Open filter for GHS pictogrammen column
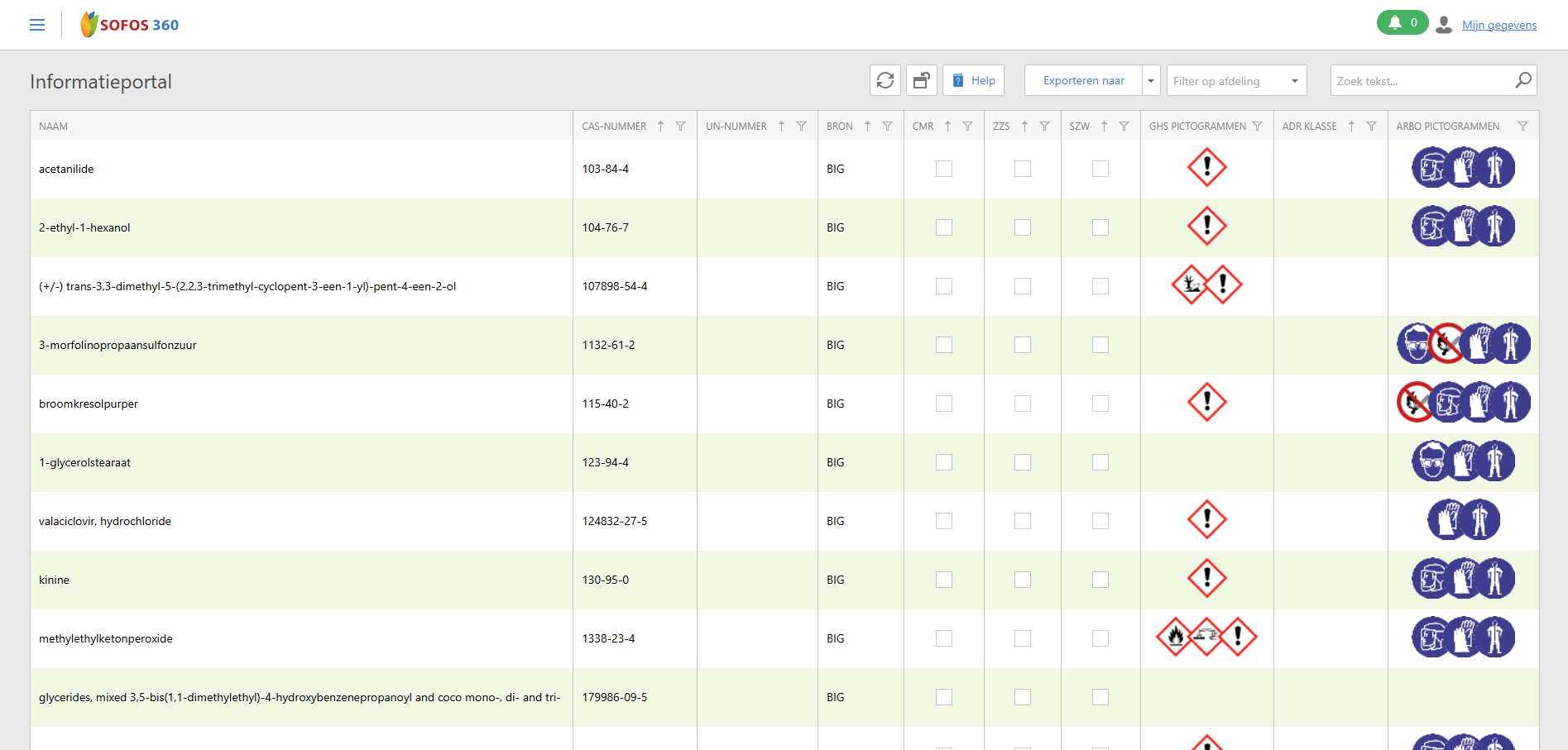Image resolution: width=1568 pixels, height=750 pixels. tap(1257, 127)
